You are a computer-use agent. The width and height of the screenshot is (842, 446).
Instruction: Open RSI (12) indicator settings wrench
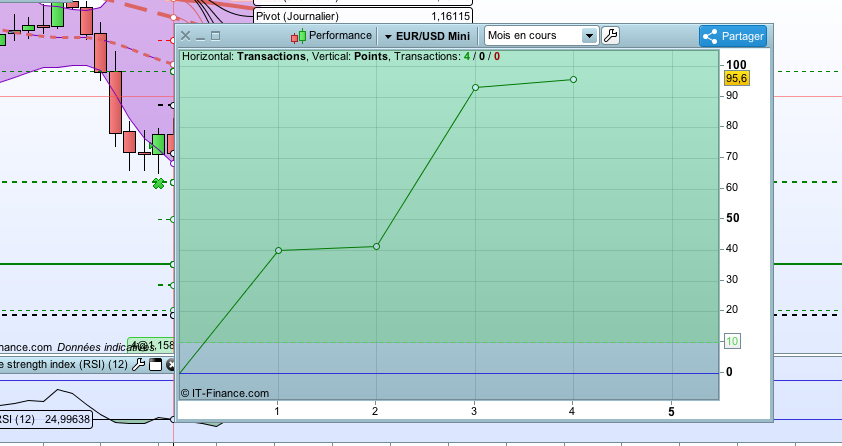click(139, 364)
